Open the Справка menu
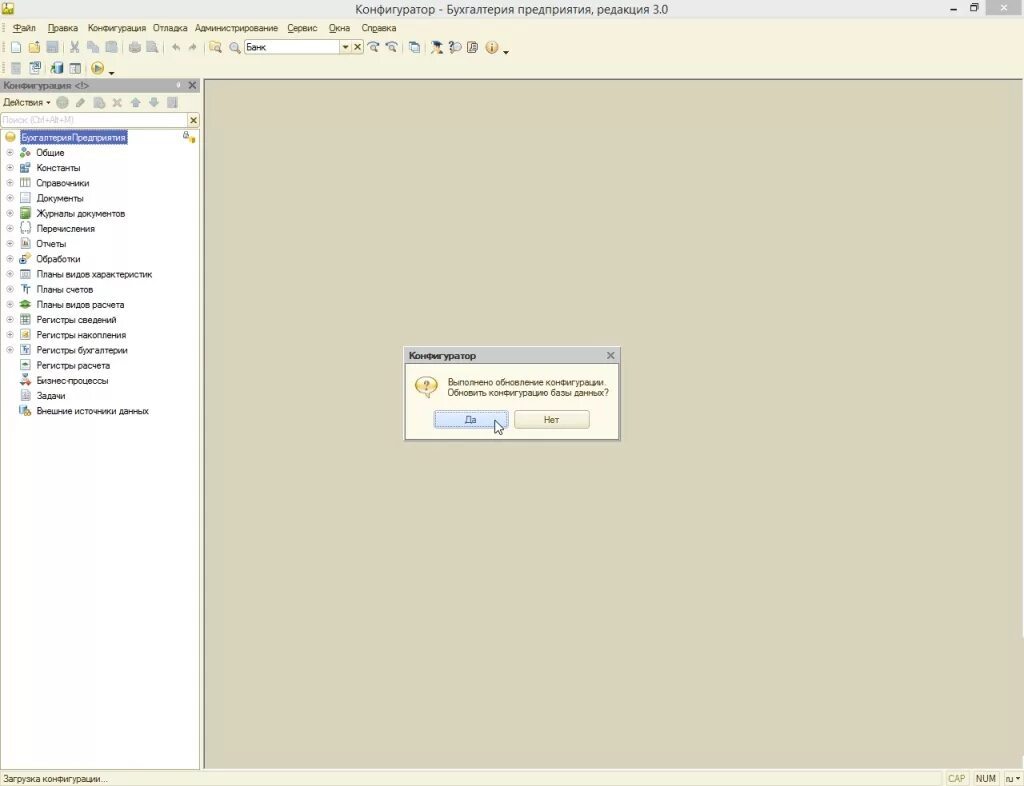Image resolution: width=1024 pixels, height=786 pixels. click(x=379, y=28)
